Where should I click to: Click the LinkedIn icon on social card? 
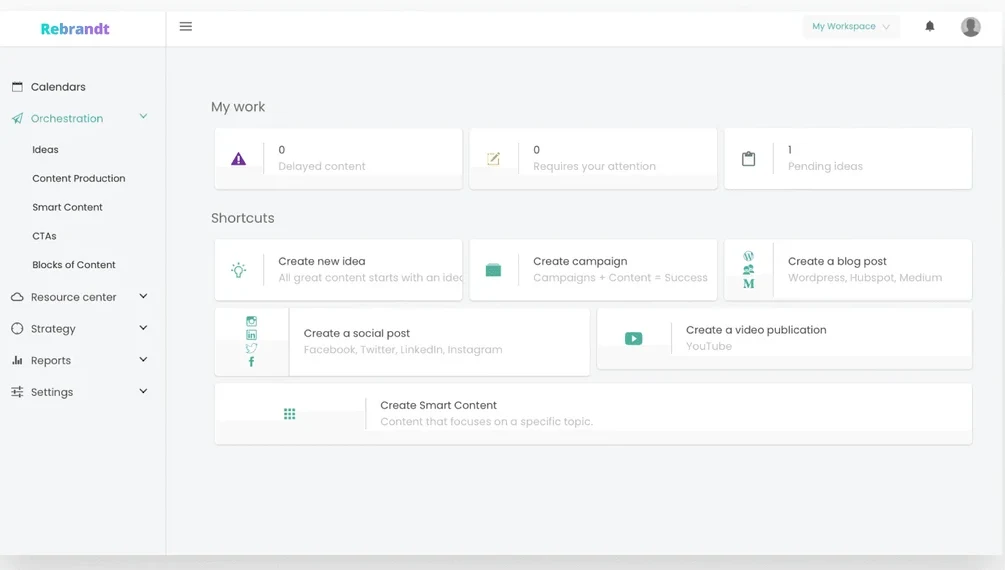coord(251,335)
